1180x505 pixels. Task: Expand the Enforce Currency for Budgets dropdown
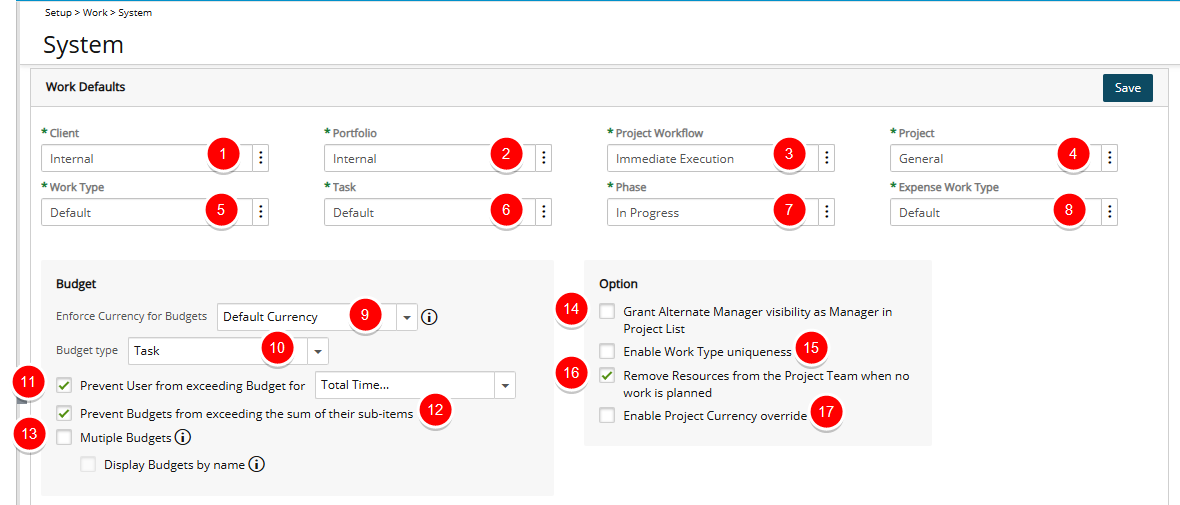(x=406, y=318)
